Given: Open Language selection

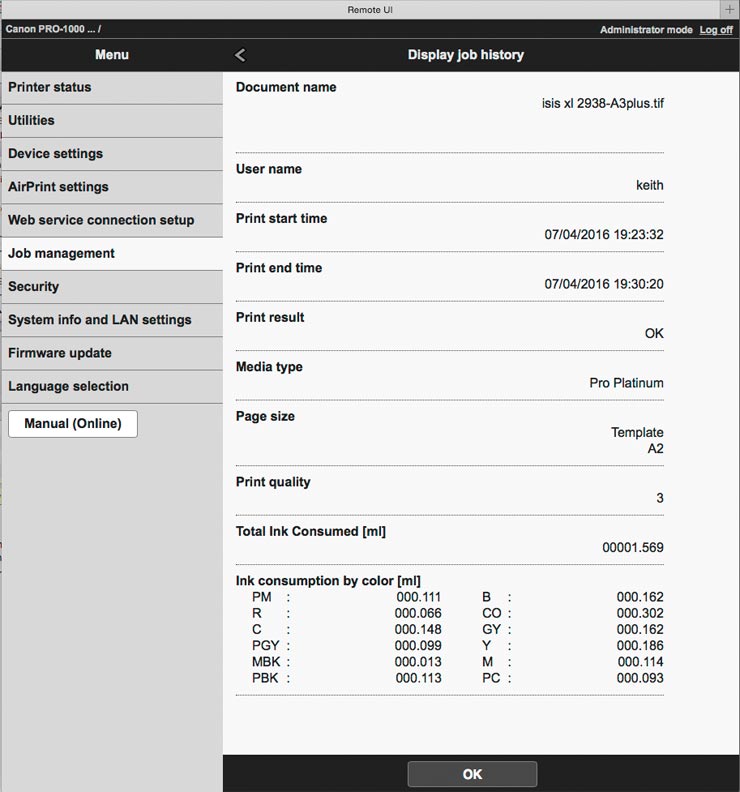Looking at the screenshot, I should pos(112,387).
